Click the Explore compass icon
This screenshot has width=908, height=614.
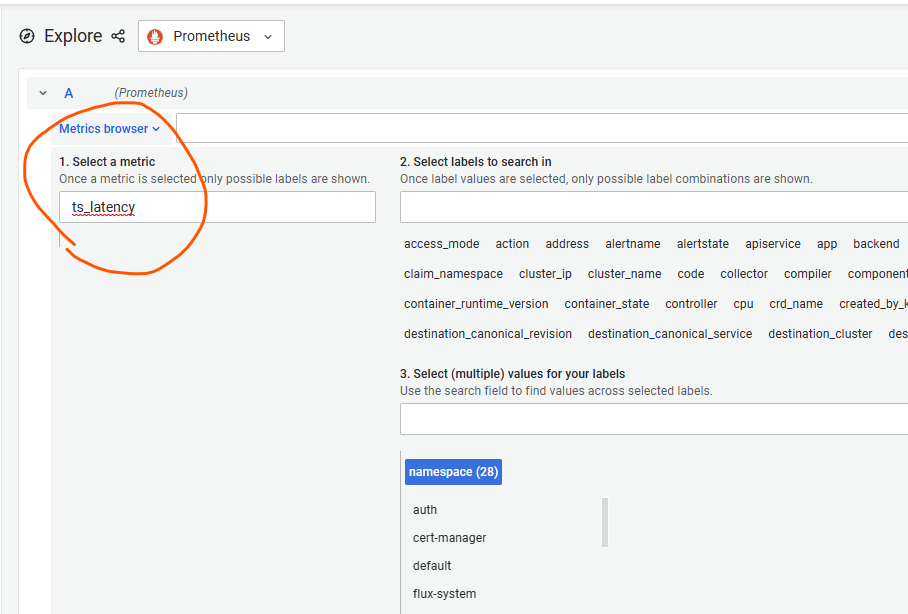click(x=27, y=36)
